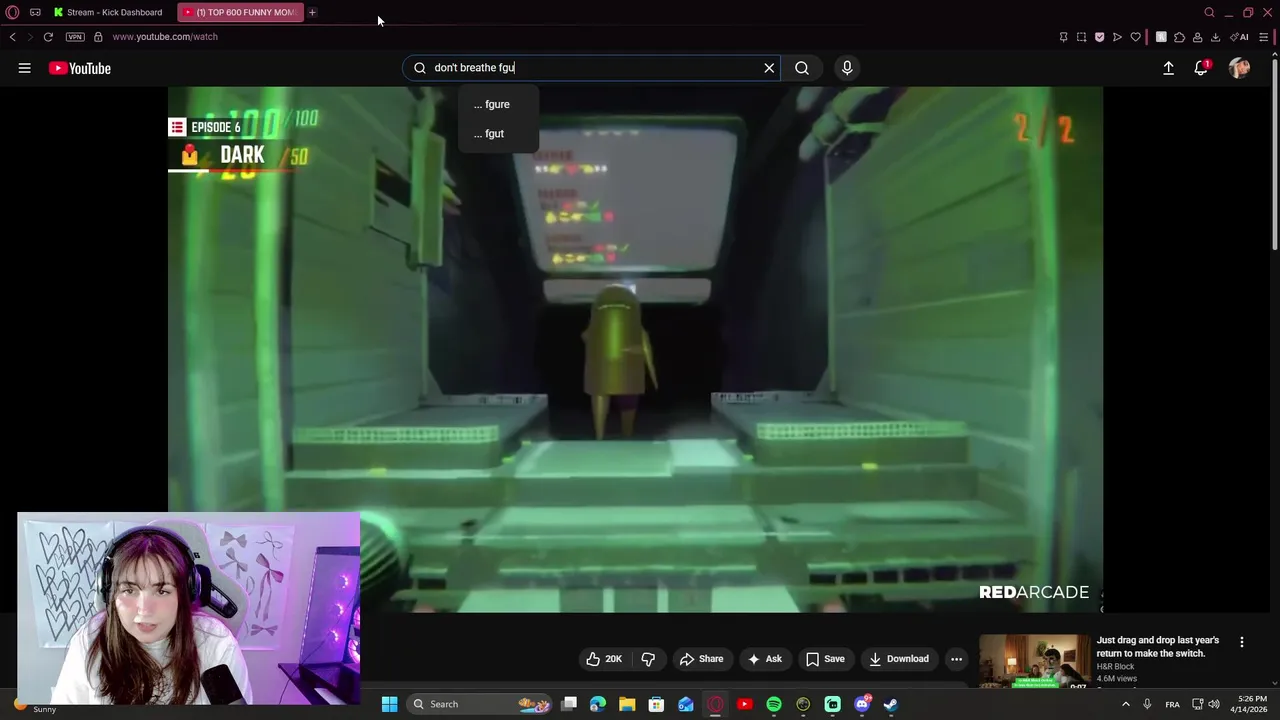Save the video to a playlist
The height and width of the screenshot is (720, 1280).
click(x=825, y=659)
